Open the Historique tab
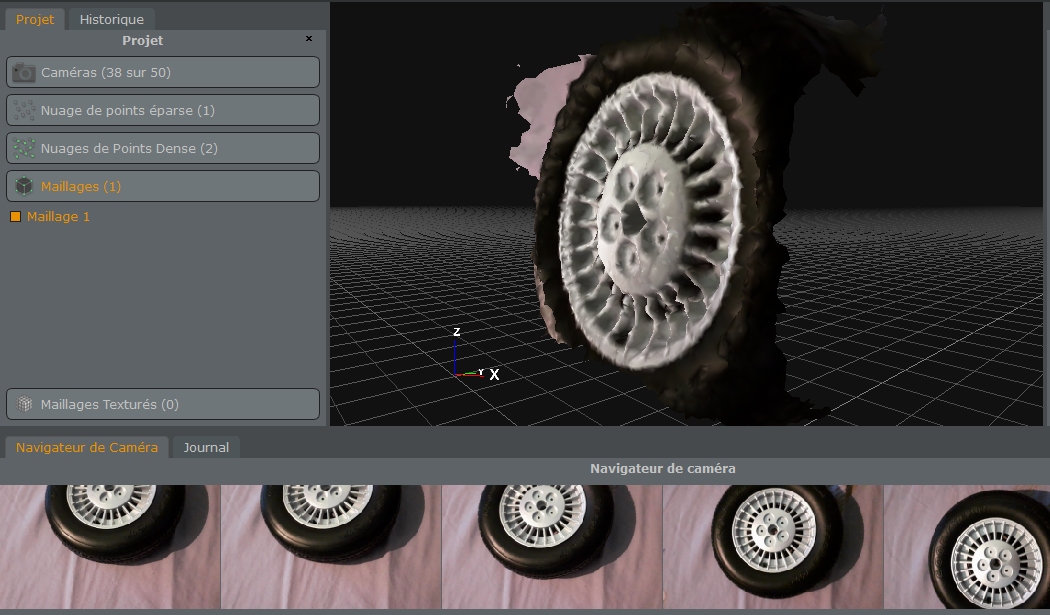This screenshot has height=615, width=1050. [x=111, y=19]
